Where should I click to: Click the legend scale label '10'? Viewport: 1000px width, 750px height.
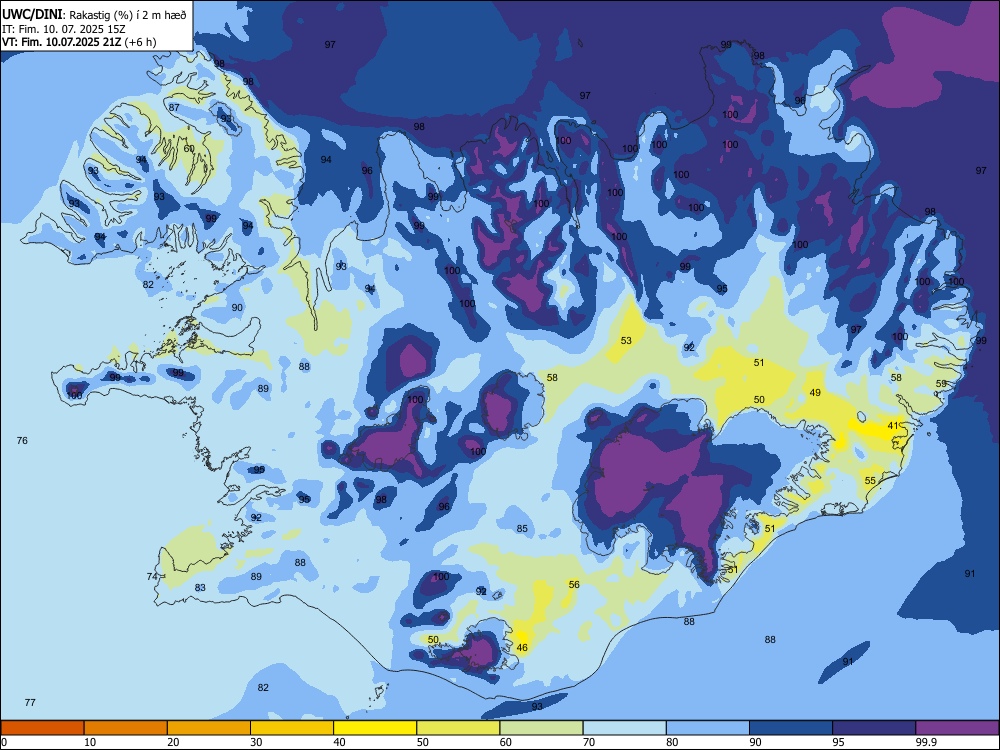click(x=90, y=742)
